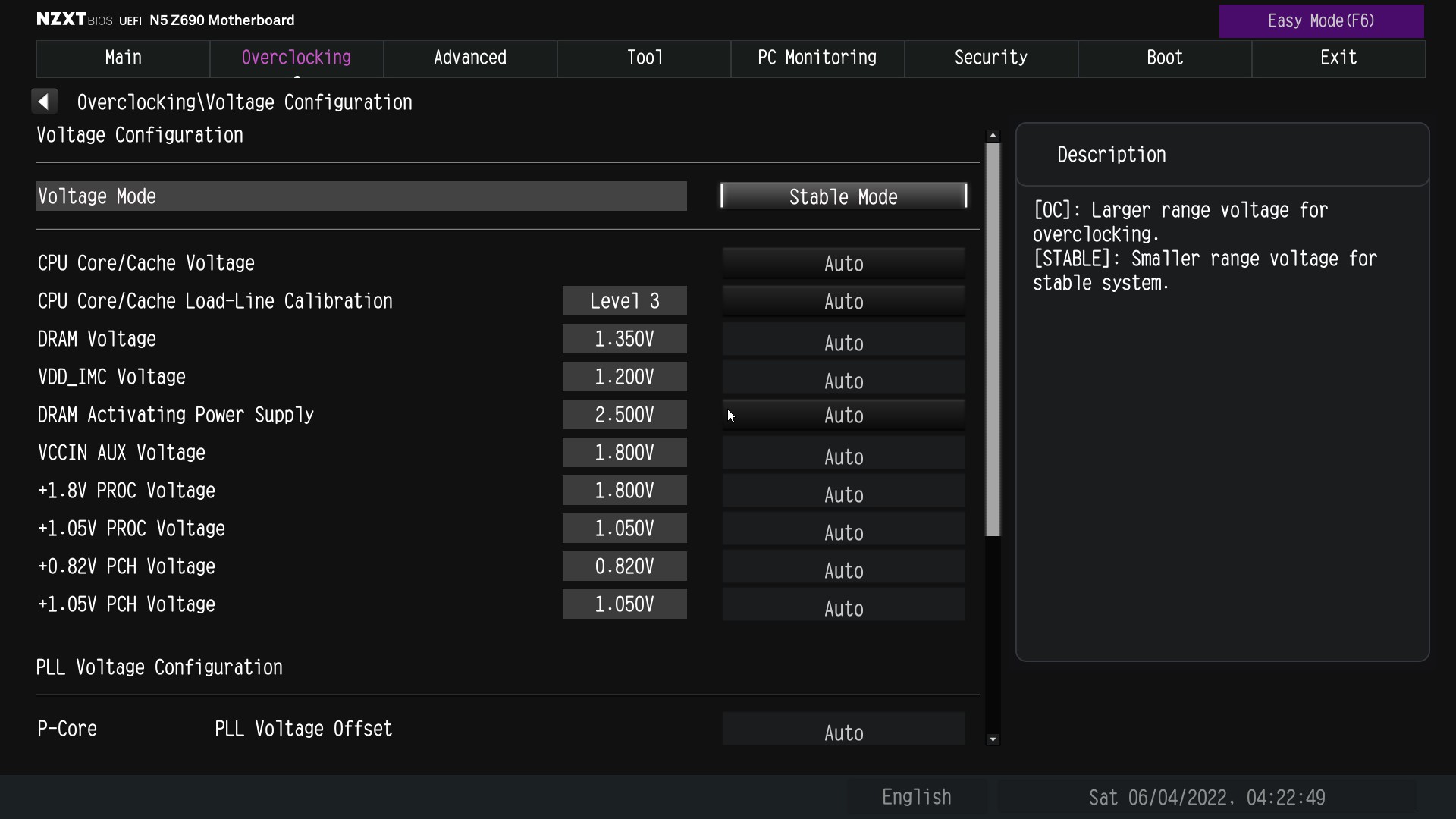1456x819 pixels.
Task: Click the Level 3 calibration value
Action: click(x=624, y=301)
